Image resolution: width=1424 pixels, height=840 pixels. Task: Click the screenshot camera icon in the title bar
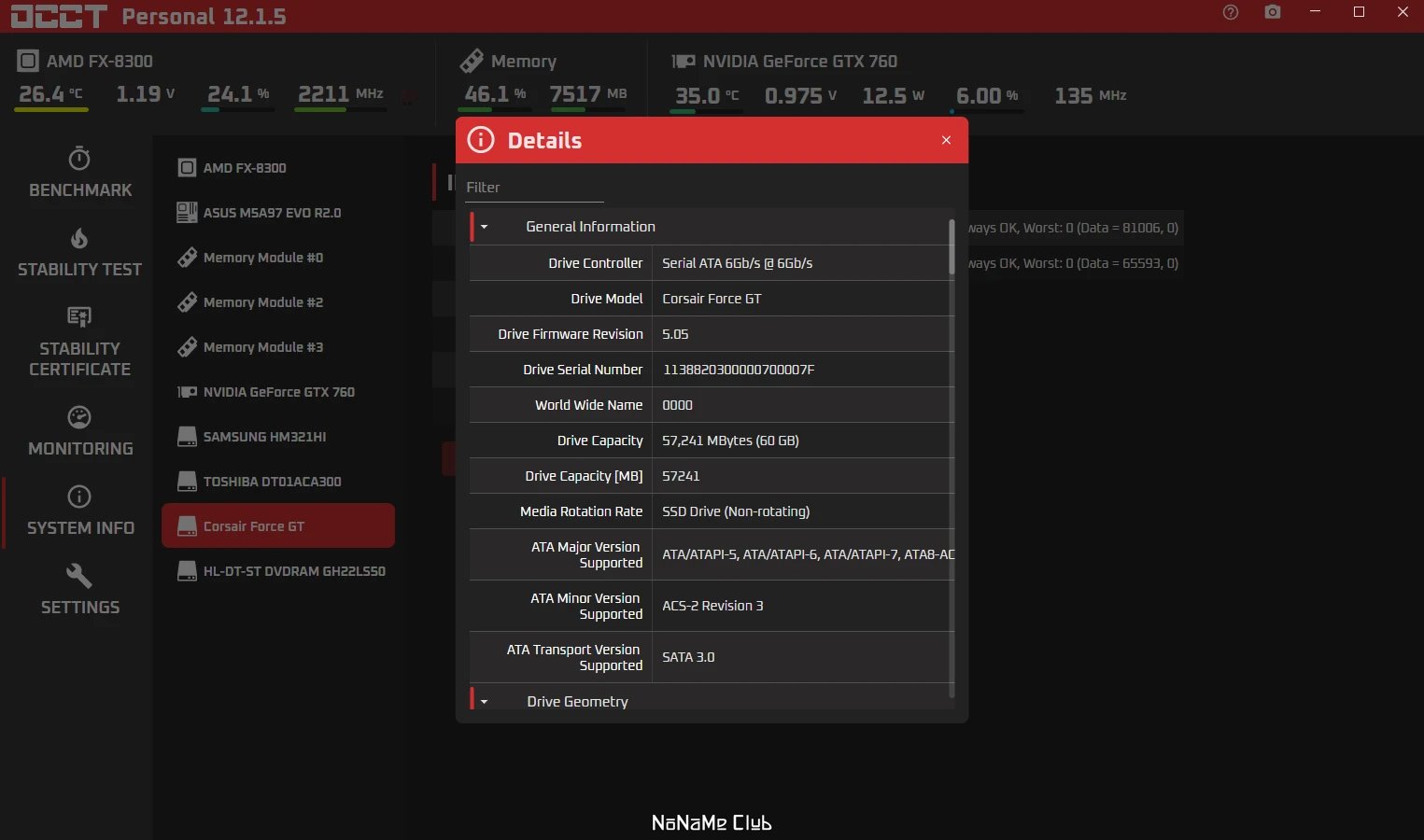click(1273, 12)
